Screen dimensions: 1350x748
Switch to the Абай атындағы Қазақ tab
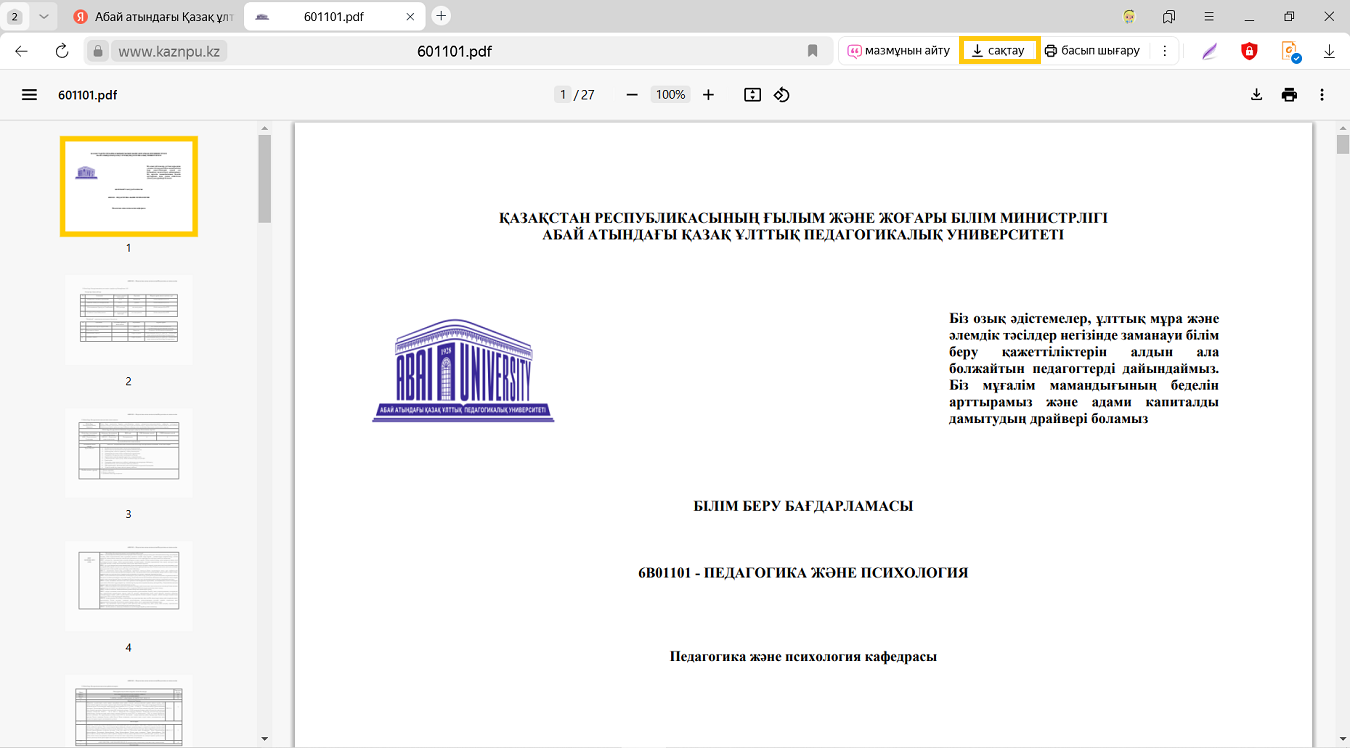click(152, 17)
